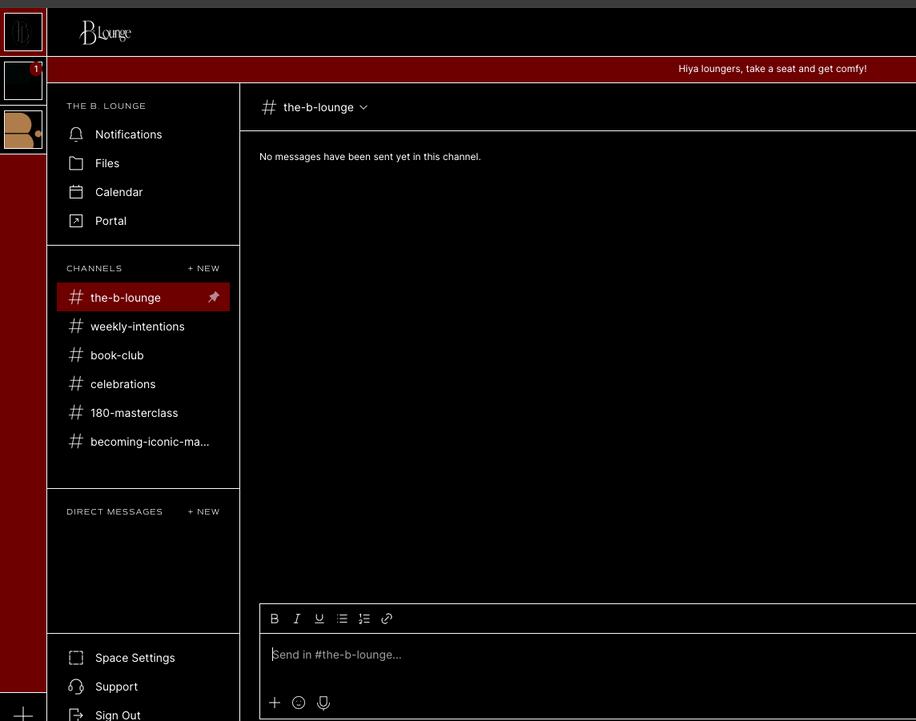Viewport: 916px width, 721px height.
Task: Click the Notifications bell icon
Action: [76, 134]
